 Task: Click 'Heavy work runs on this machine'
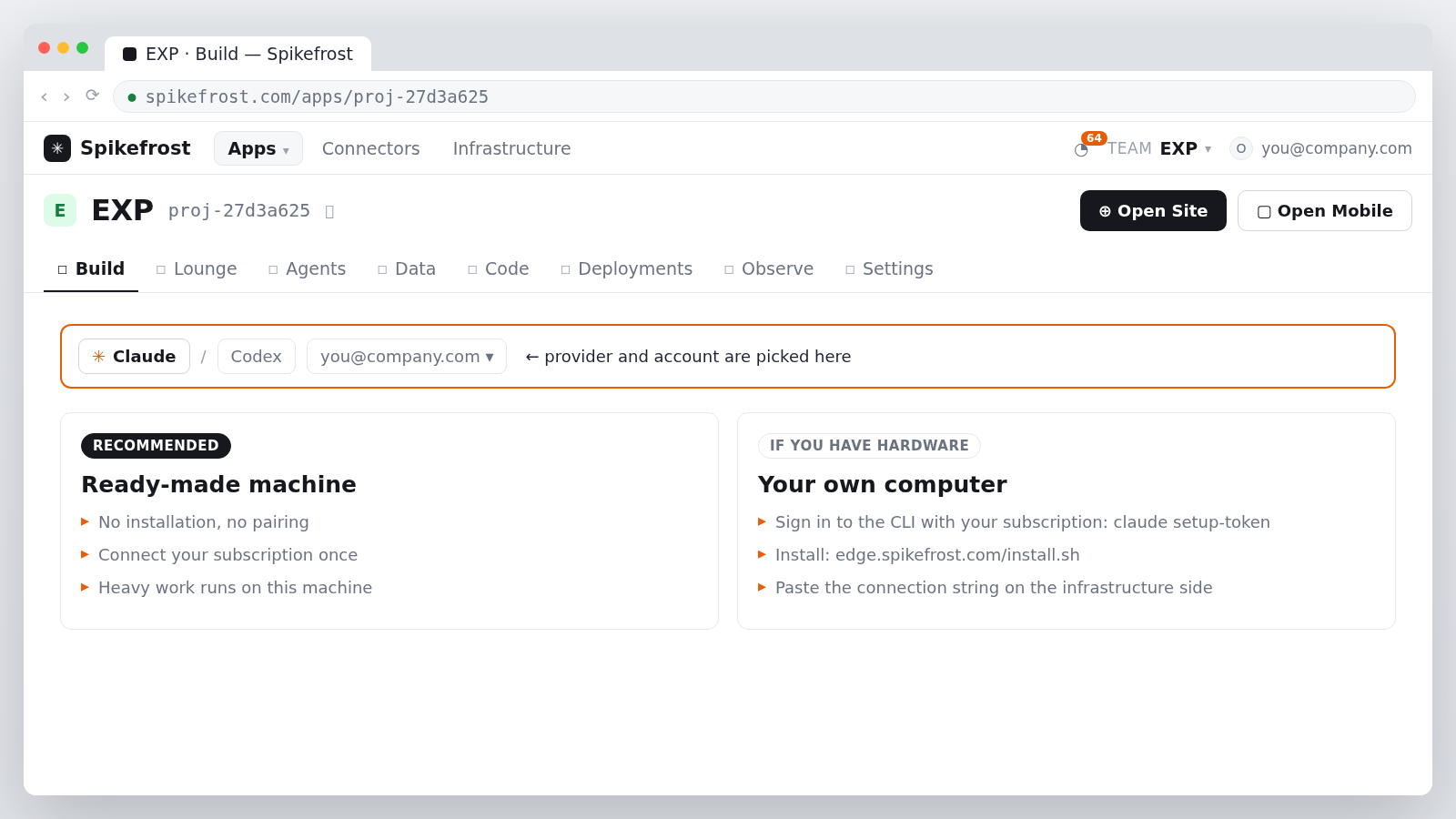235,588
